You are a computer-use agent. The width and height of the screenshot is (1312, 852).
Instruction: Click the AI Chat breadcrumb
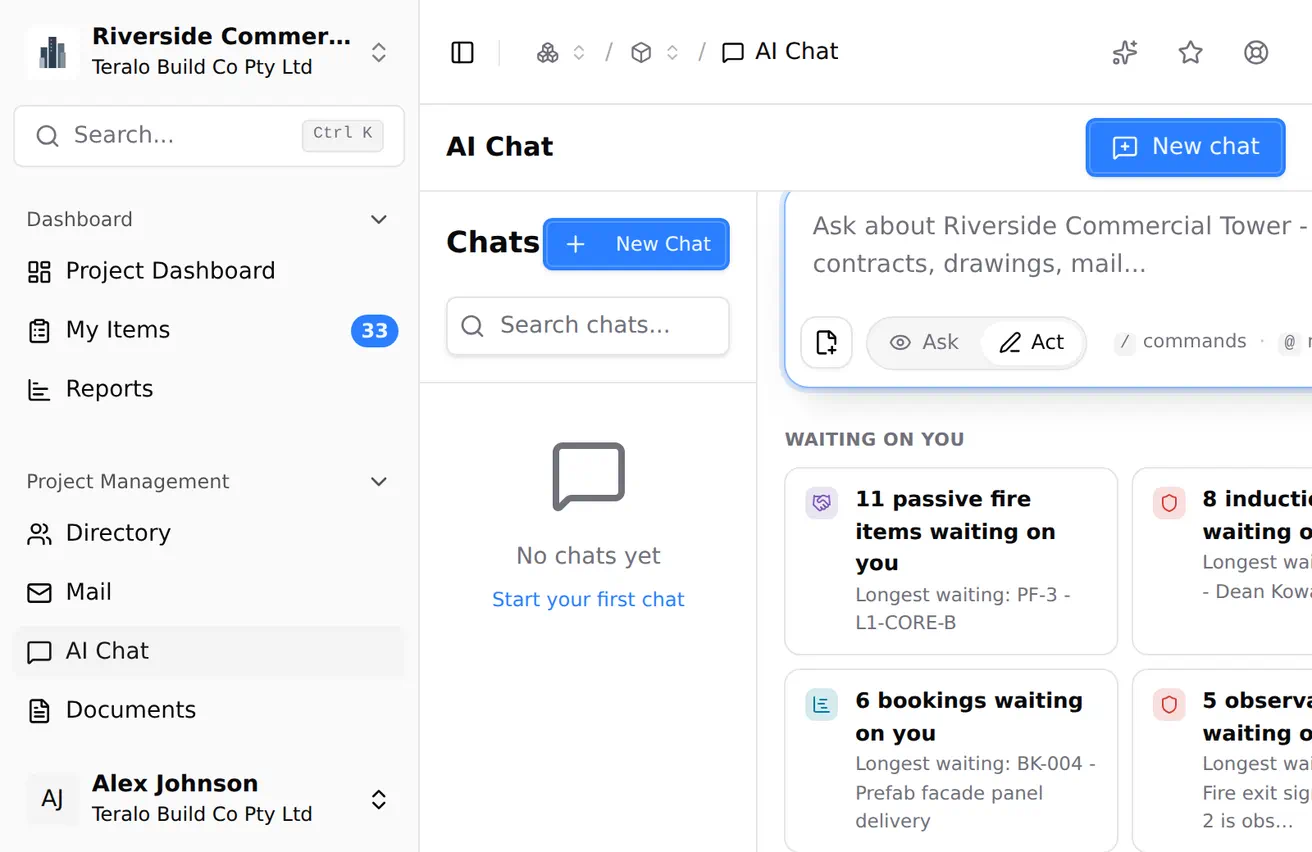point(780,52)
